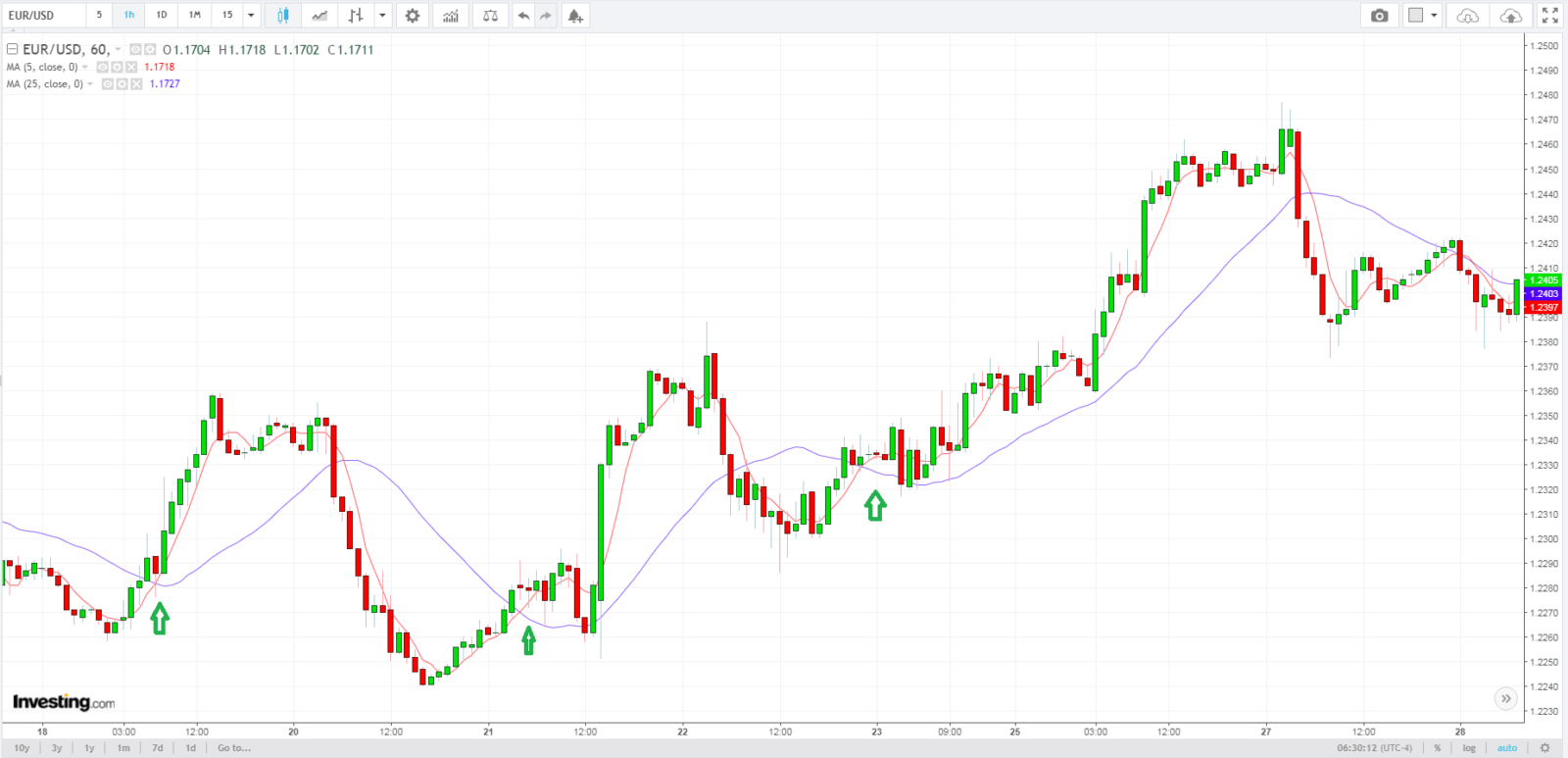Screen dimensions: 1568x758
Task: Click the 7d range button
Action: tap(158, 748)
